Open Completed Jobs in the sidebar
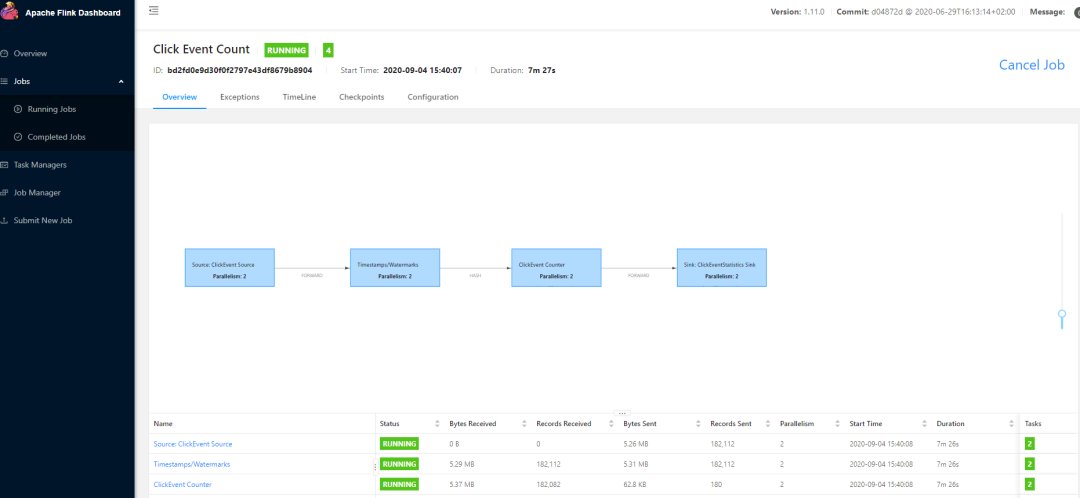The image size is (1080, 498). (x=56, y=137)
